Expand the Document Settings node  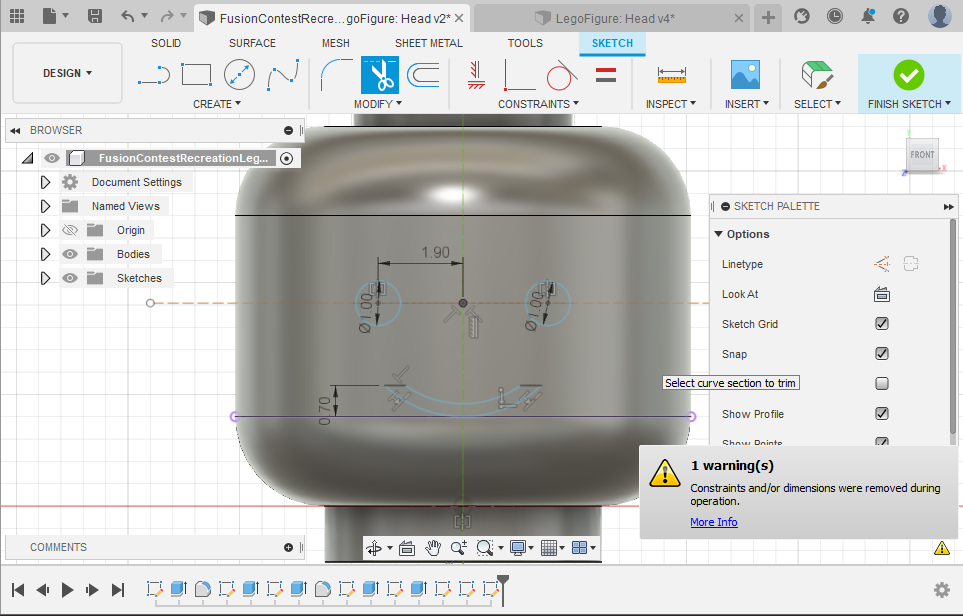45,182
